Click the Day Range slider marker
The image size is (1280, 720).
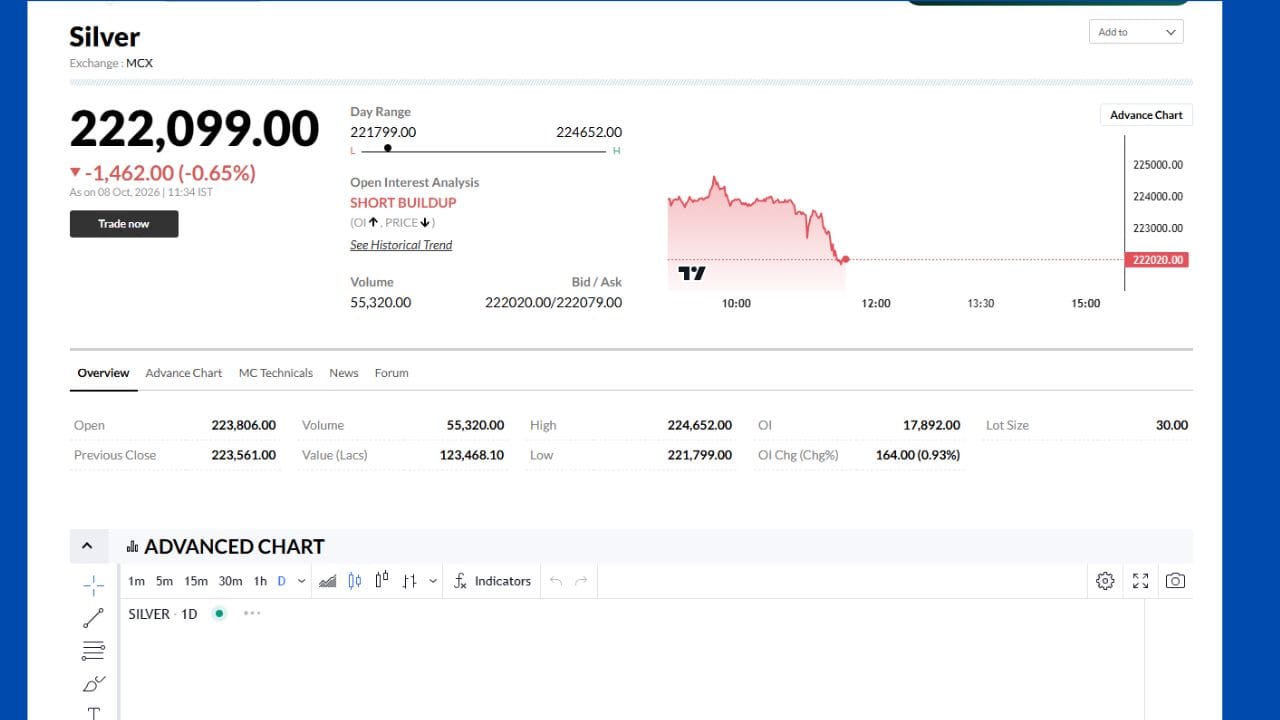(387, 148)
